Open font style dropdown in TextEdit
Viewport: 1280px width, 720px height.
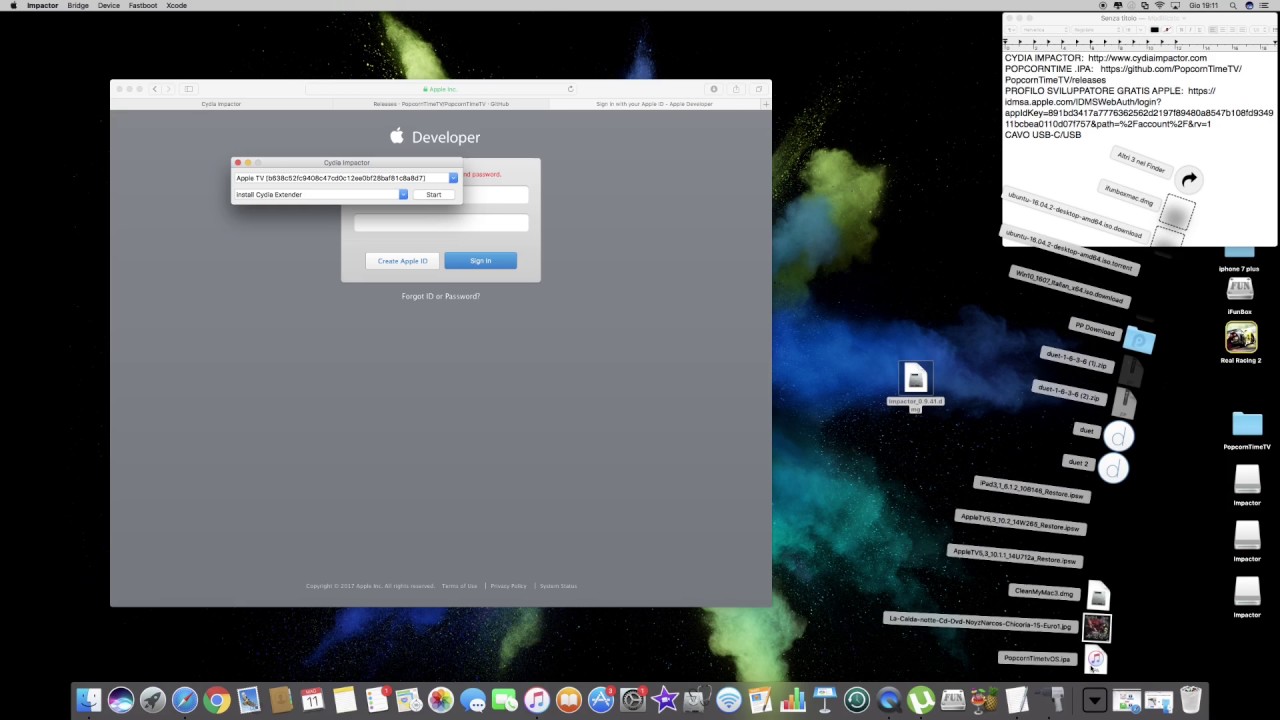pos(1097,30)
